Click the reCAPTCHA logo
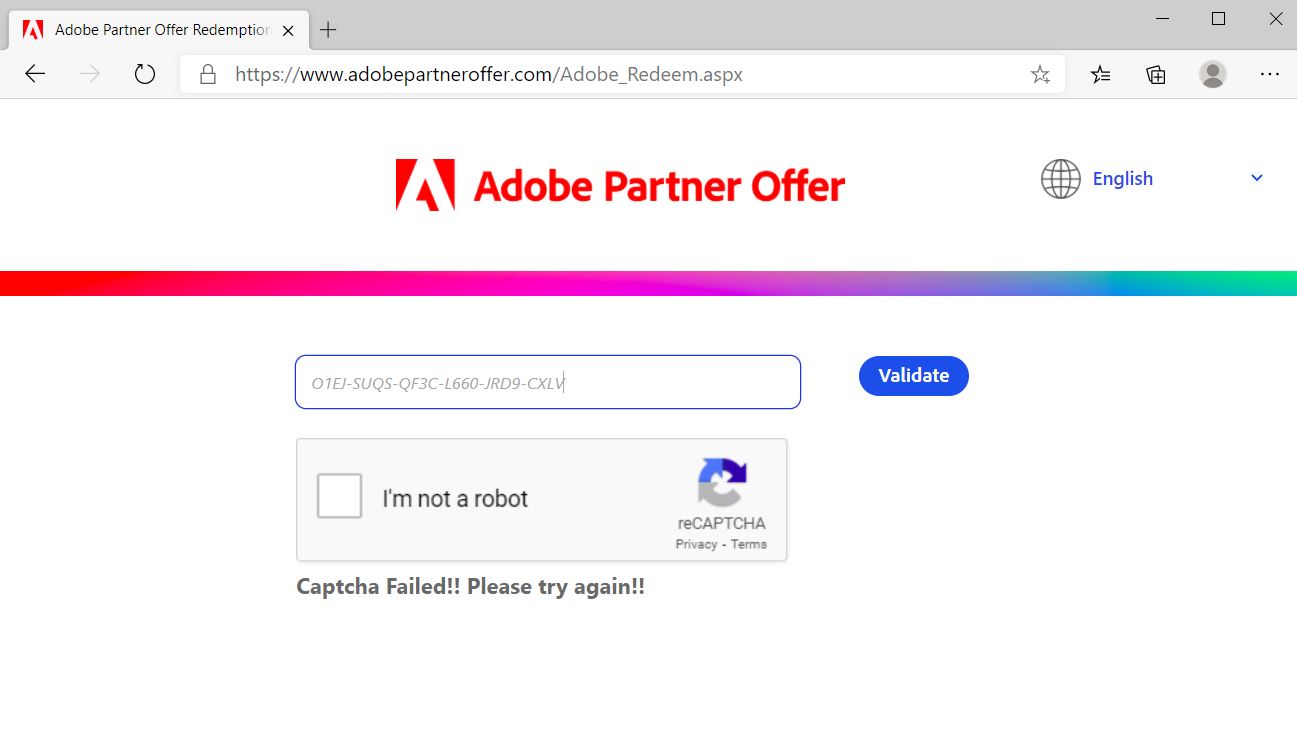This screenshot has width=1297, height=749. tap(722, 483)
